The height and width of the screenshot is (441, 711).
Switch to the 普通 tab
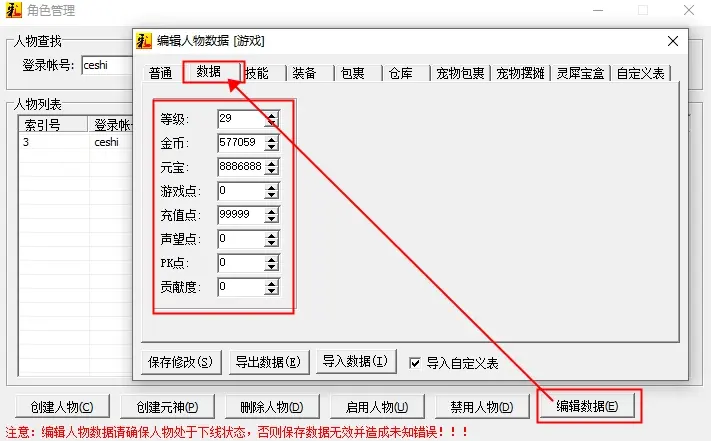coord(161,73)
